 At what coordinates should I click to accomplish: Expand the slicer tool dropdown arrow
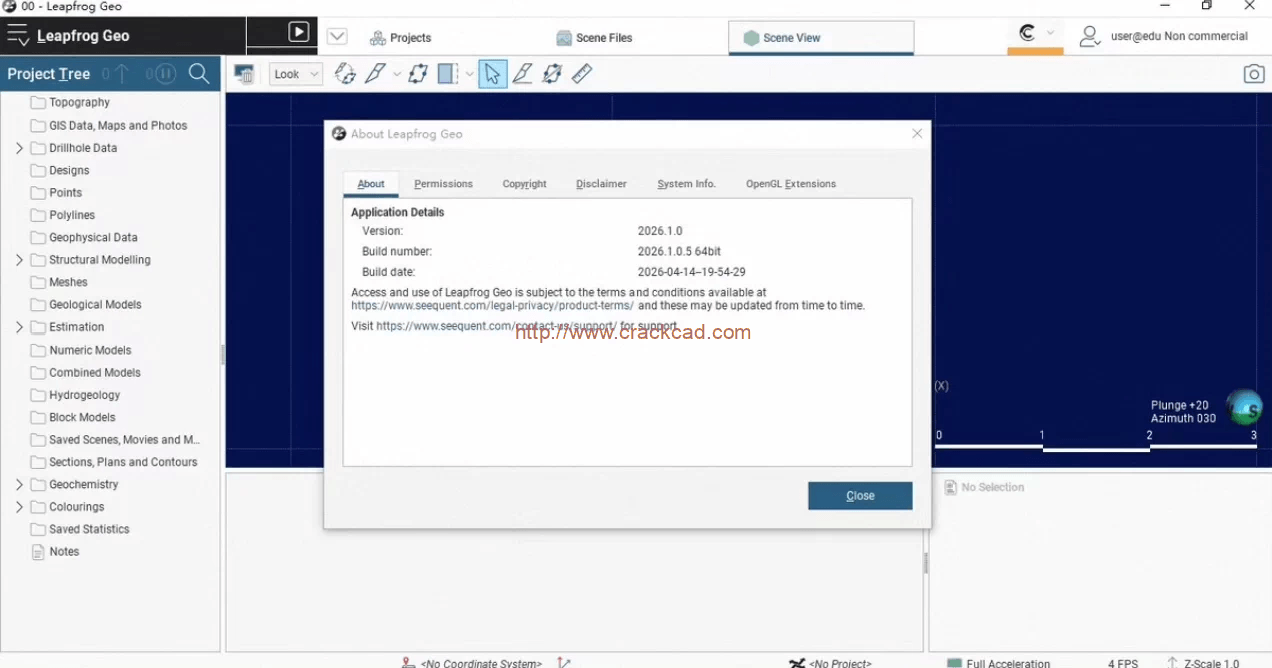pos(397,75)
